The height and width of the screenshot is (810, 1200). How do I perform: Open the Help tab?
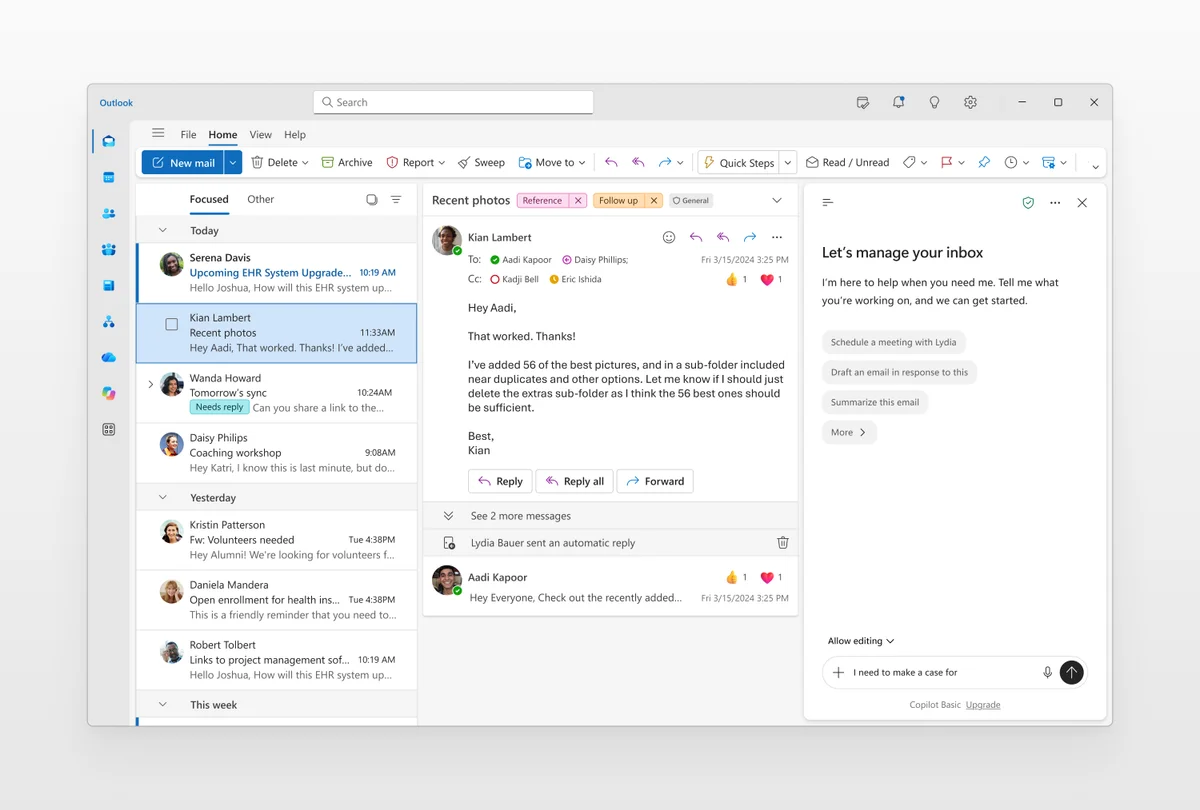coord(295,135)
